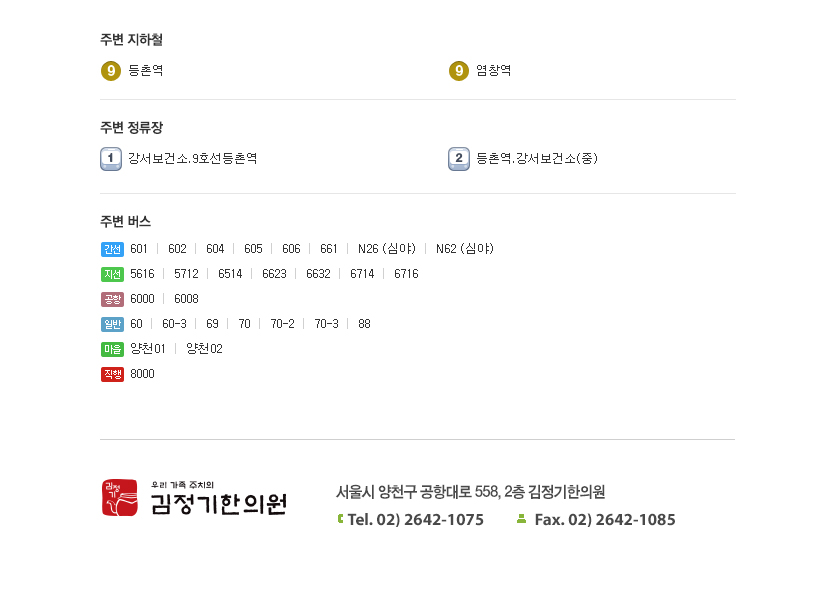Click the green 지선 bus type badge

[112, 274]
